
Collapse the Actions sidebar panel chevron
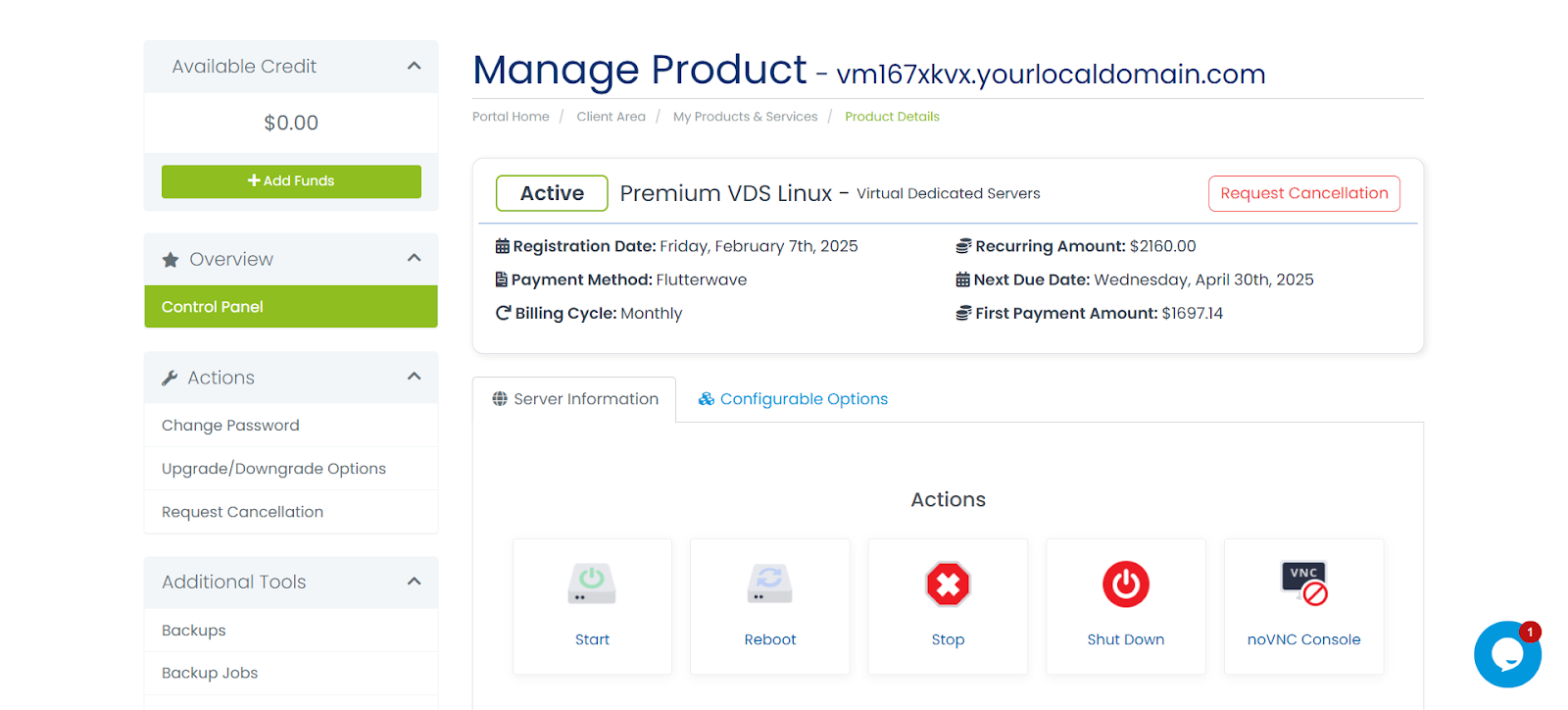click(x=415, y=377)
